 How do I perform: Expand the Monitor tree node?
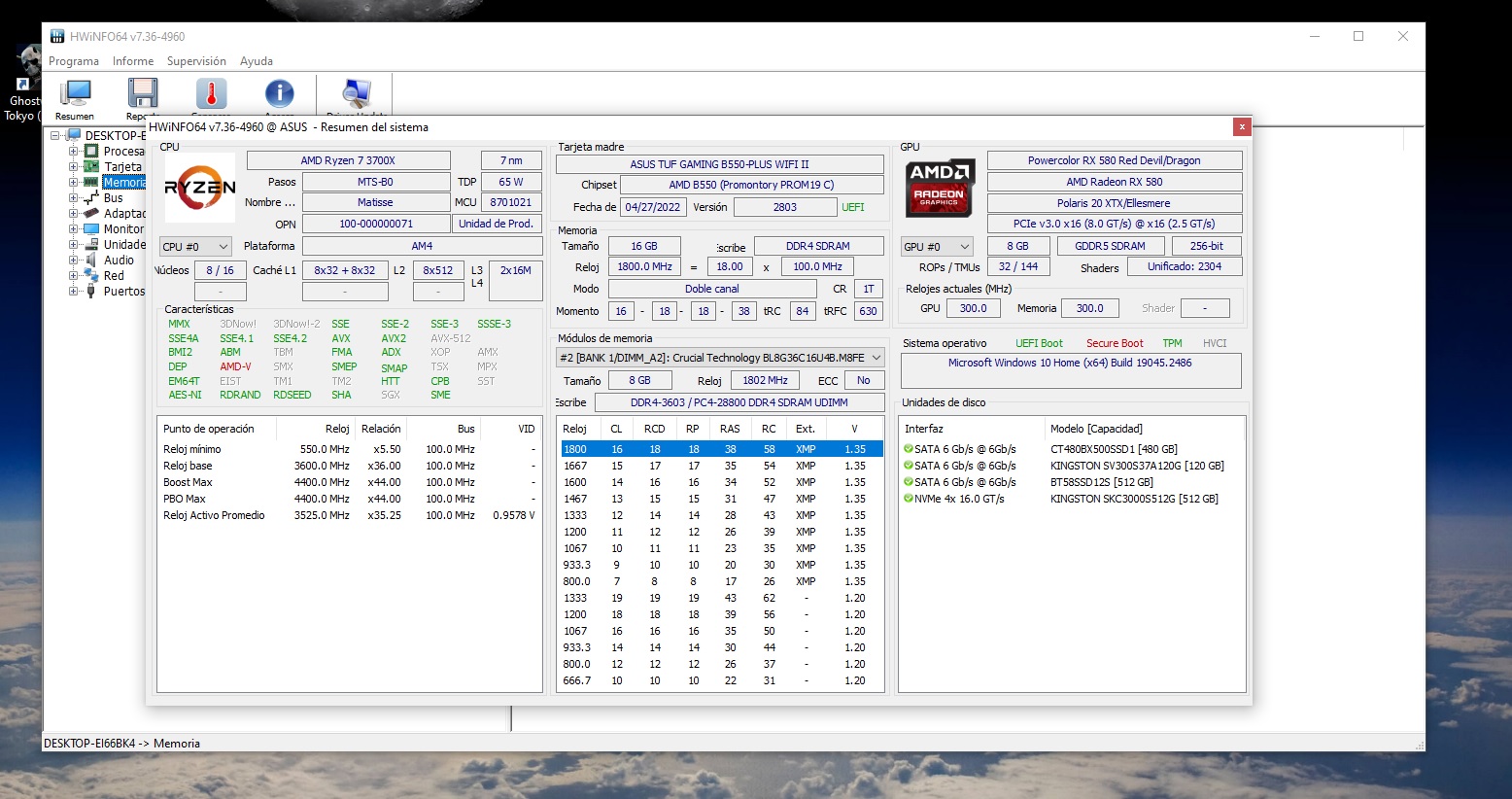pyautogui.click(x=73, y=228)
